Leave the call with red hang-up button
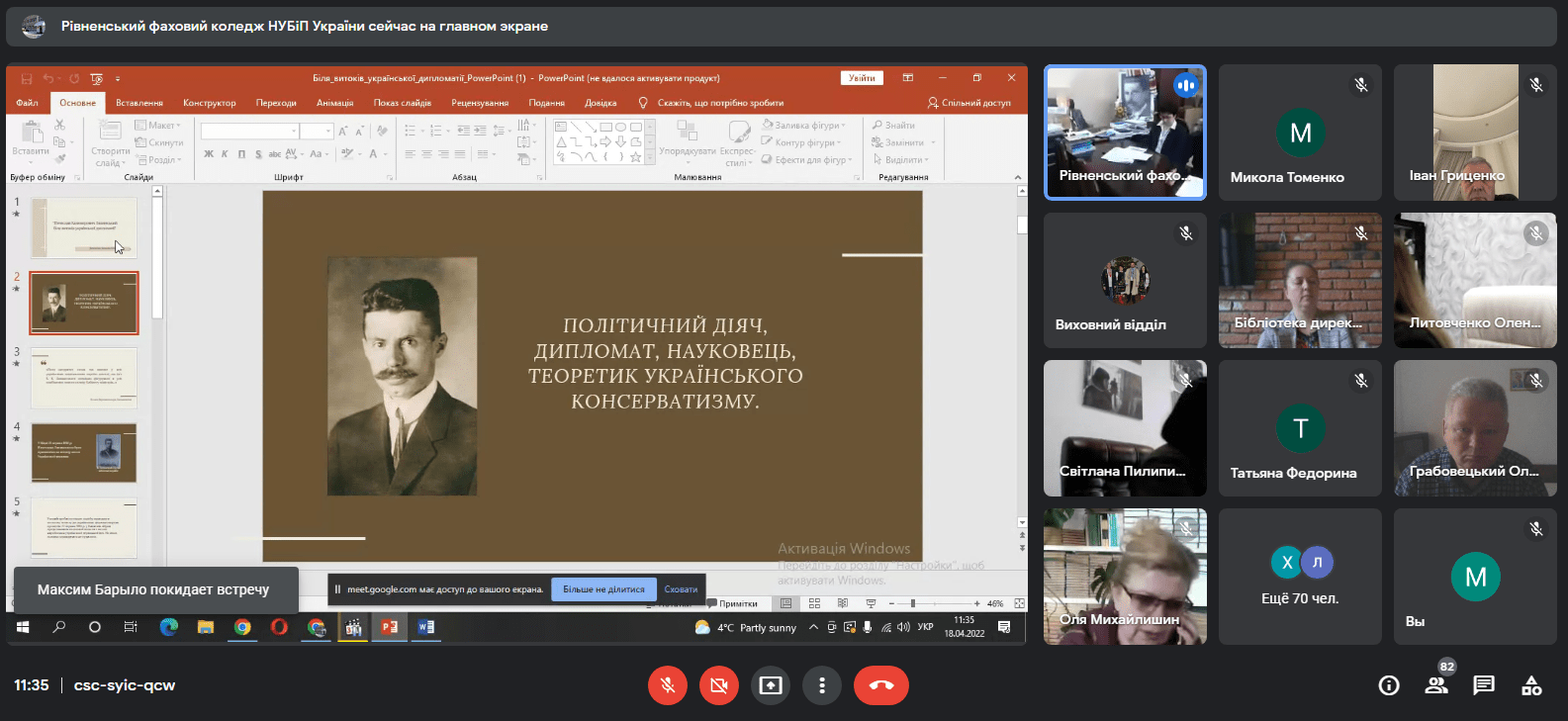Screen dimensions: 1568x721 tap(881, 685)
